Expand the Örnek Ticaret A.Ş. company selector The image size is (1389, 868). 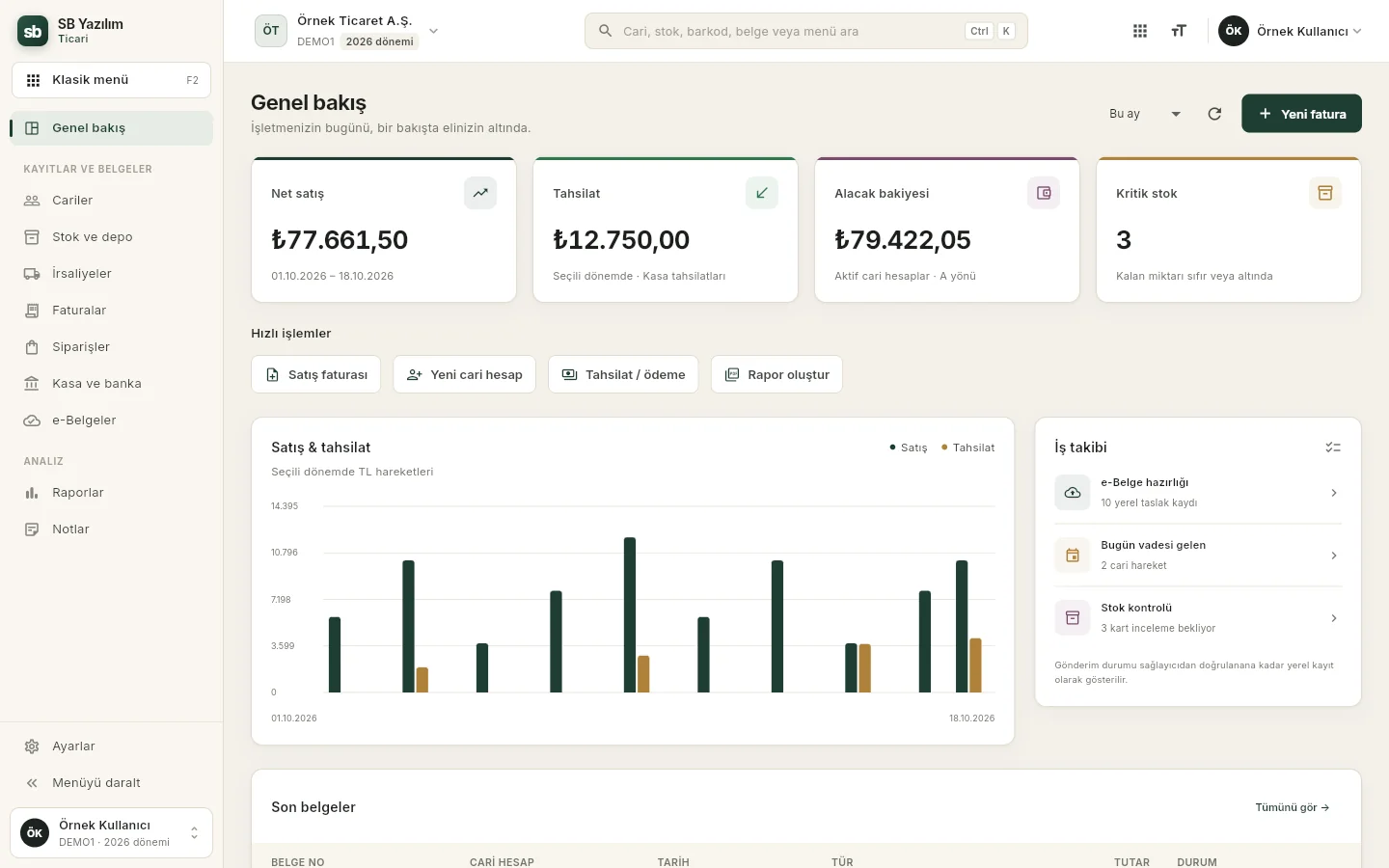tap(348, 31)
